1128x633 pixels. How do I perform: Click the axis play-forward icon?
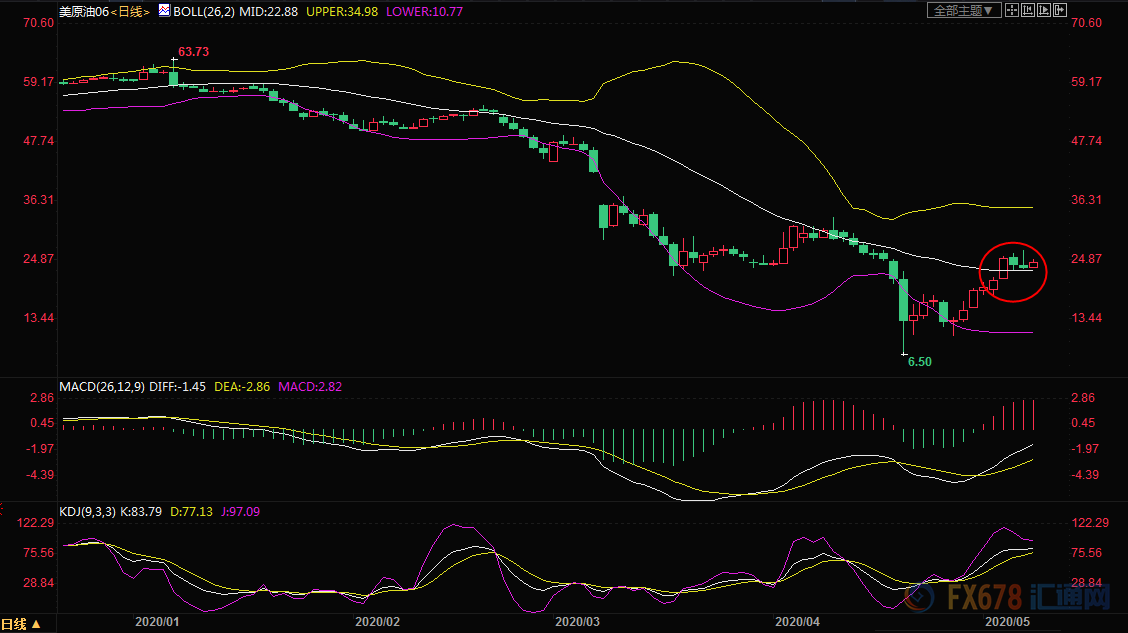(x=1043, y=10)
